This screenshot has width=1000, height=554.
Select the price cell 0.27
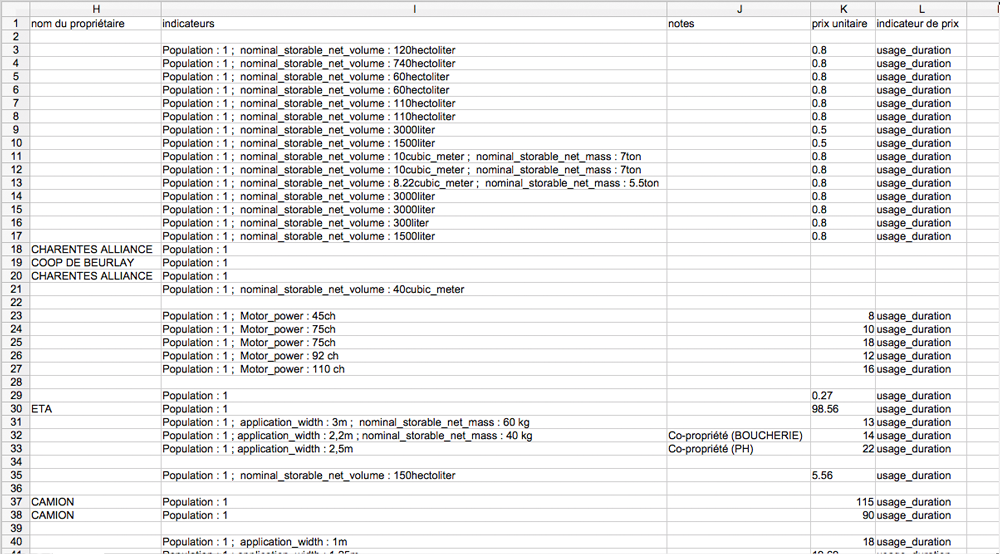[x=842, y=395]
